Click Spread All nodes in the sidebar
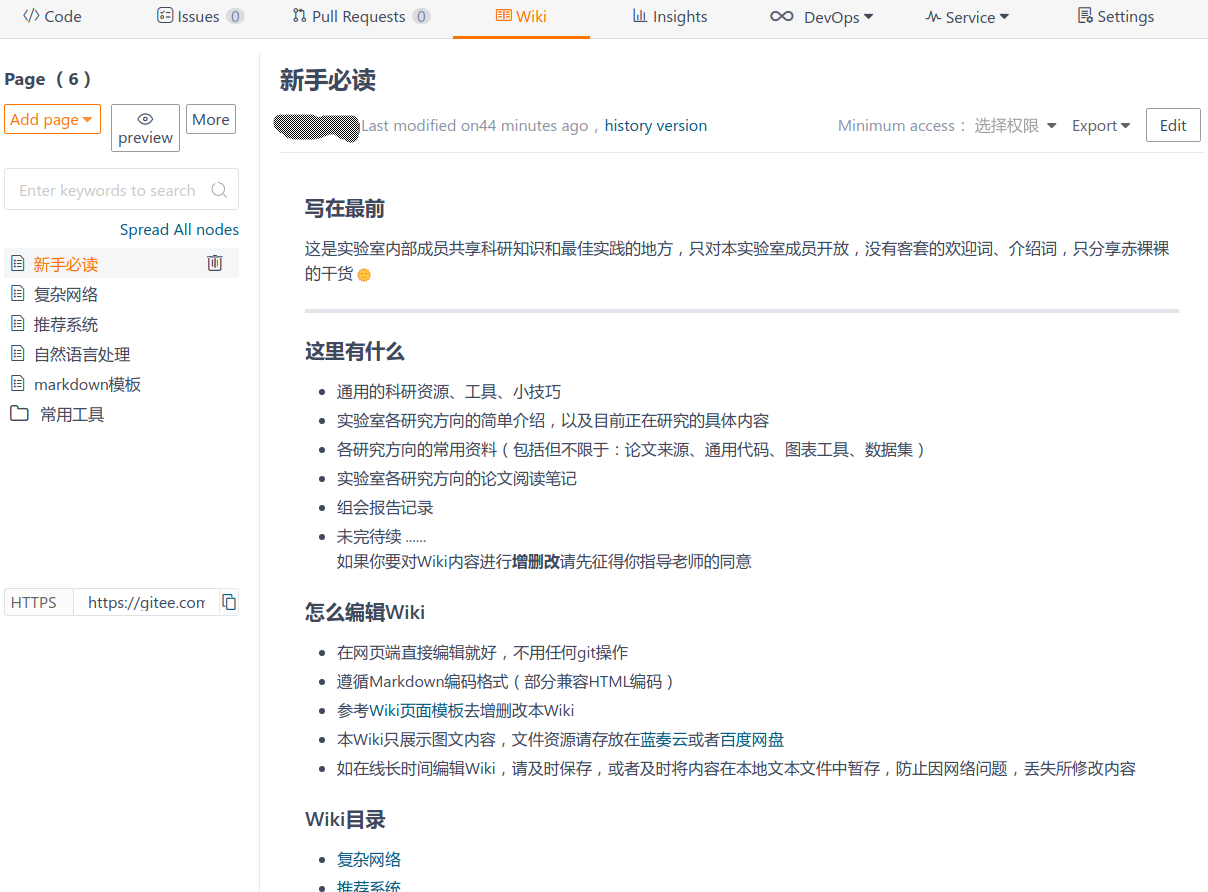Screen dimensions: 1208x892 179,229
